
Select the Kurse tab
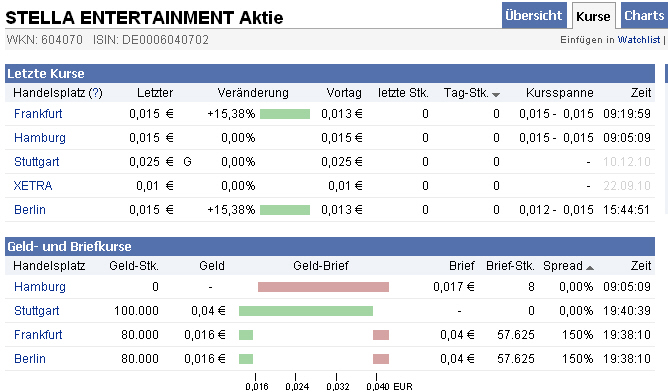593,16
